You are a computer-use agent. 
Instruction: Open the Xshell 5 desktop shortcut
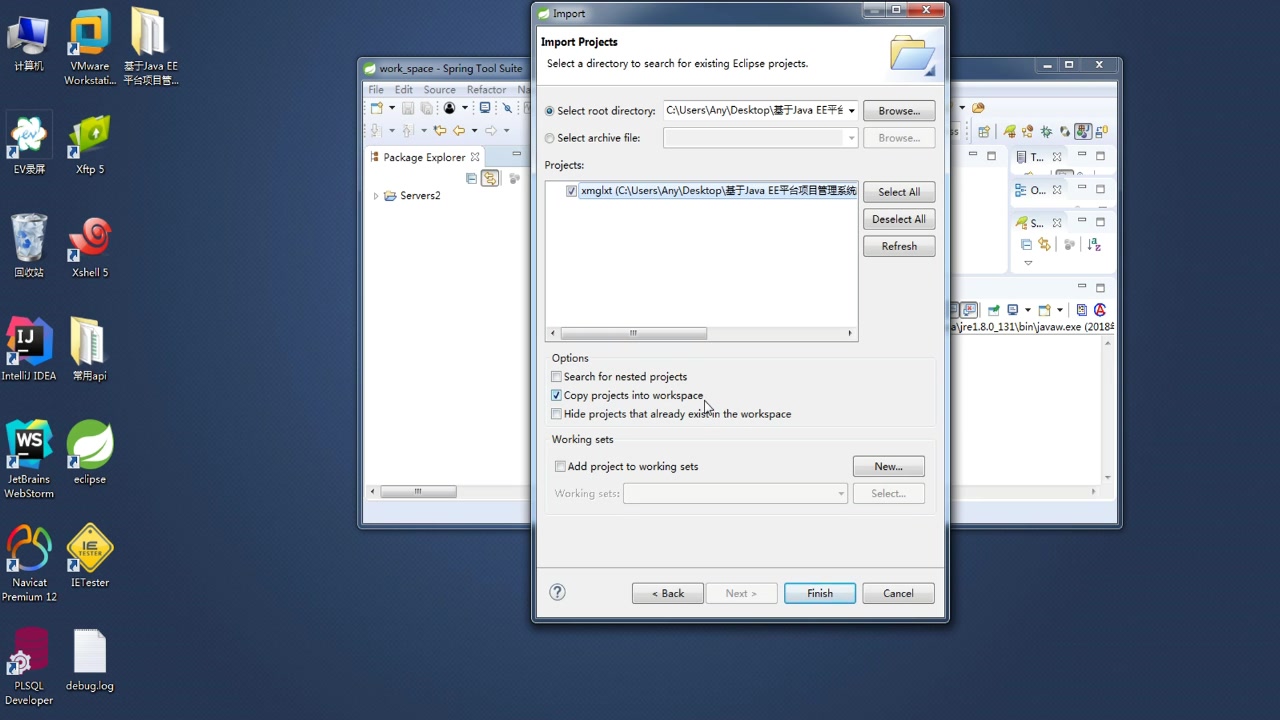(90, 247)
